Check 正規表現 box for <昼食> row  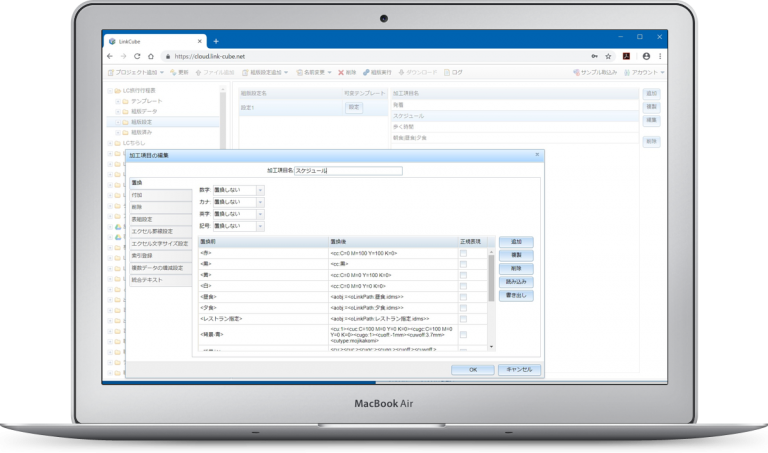(x=463, y=297)
